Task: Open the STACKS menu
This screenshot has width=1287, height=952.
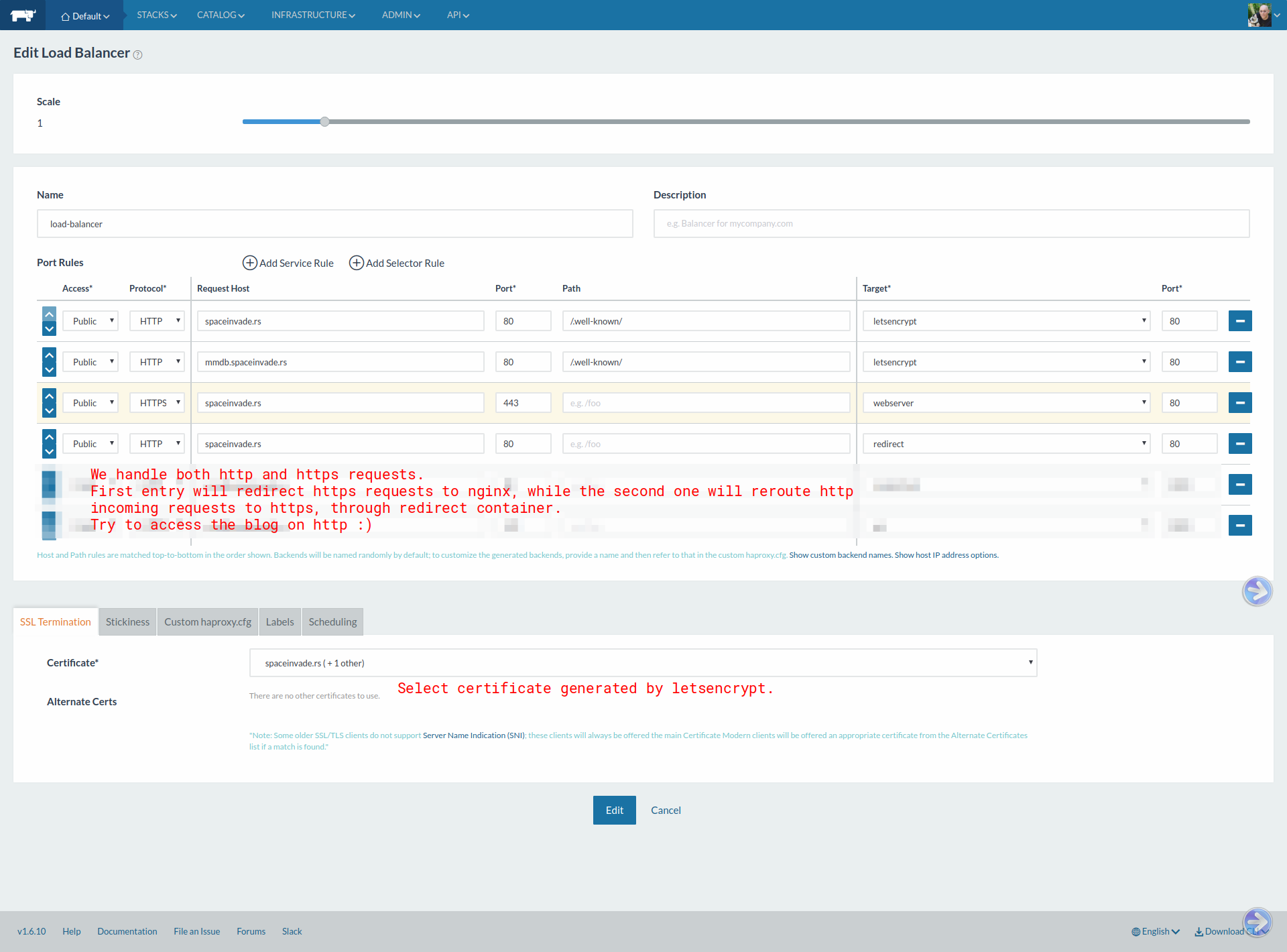Action: (157, 15)
